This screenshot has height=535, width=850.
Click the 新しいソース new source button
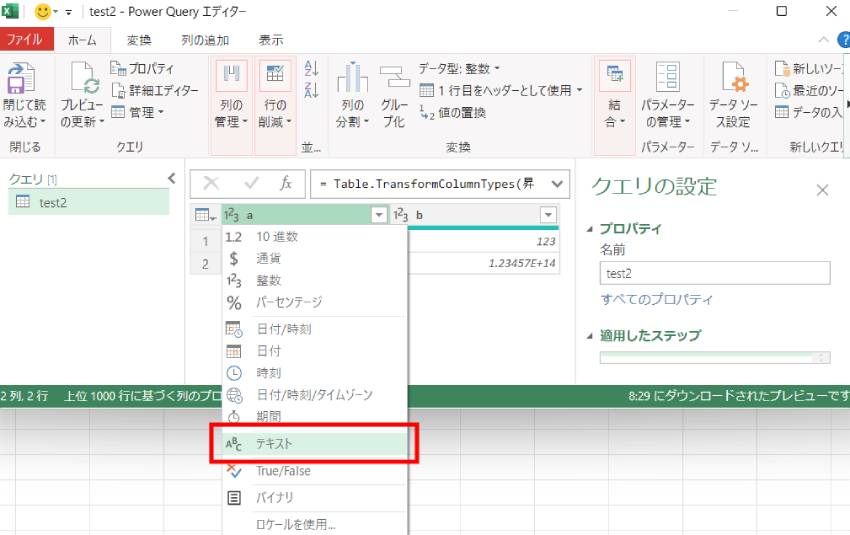pyautogui.click(x=809, y=68)
